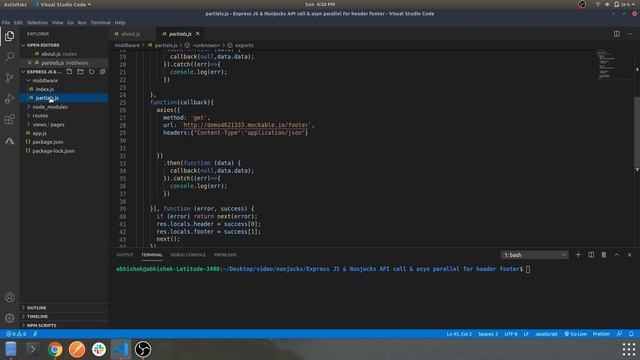This screenshot has width=640, height=360.
Task: Open the mockable.io footer URL link
Action: 246,125
